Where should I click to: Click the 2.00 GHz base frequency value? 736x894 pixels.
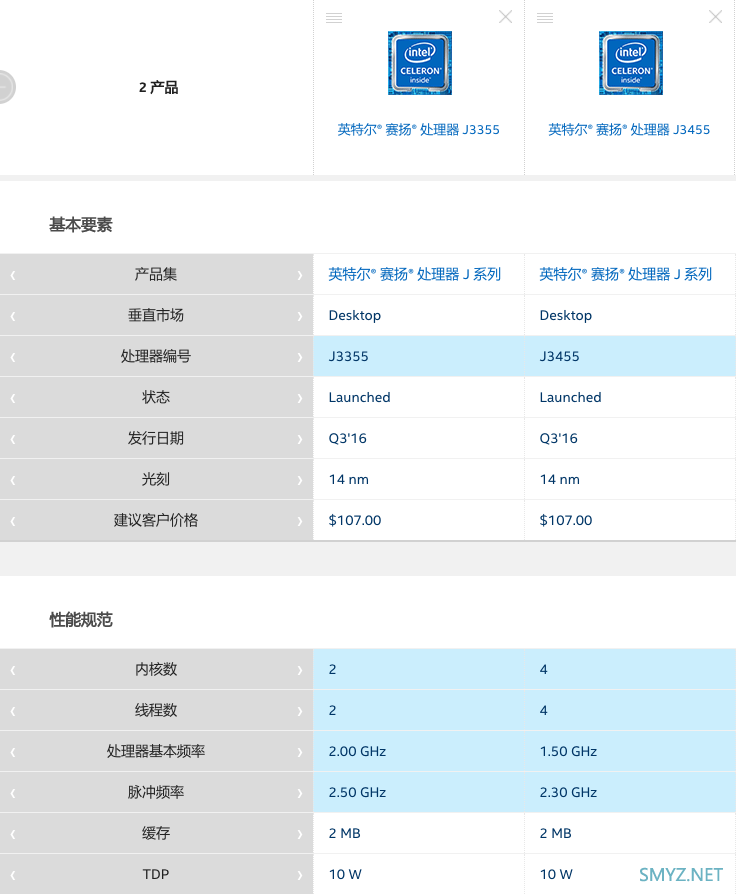357,751
